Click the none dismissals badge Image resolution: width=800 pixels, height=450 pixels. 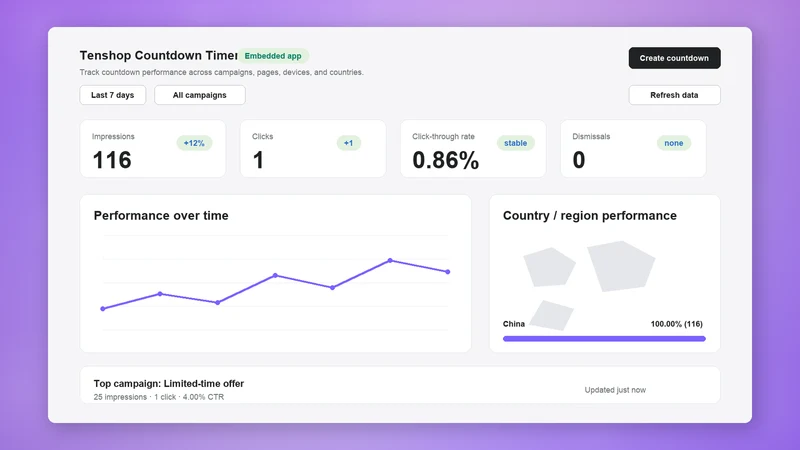pyautogui.click(x=673, y=143)
